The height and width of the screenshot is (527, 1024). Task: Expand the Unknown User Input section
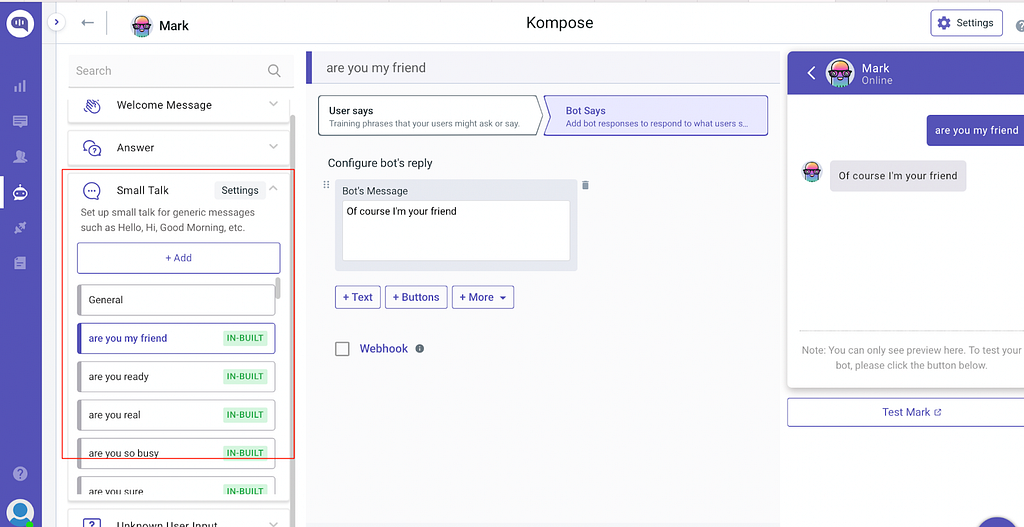tap(274, 523)
